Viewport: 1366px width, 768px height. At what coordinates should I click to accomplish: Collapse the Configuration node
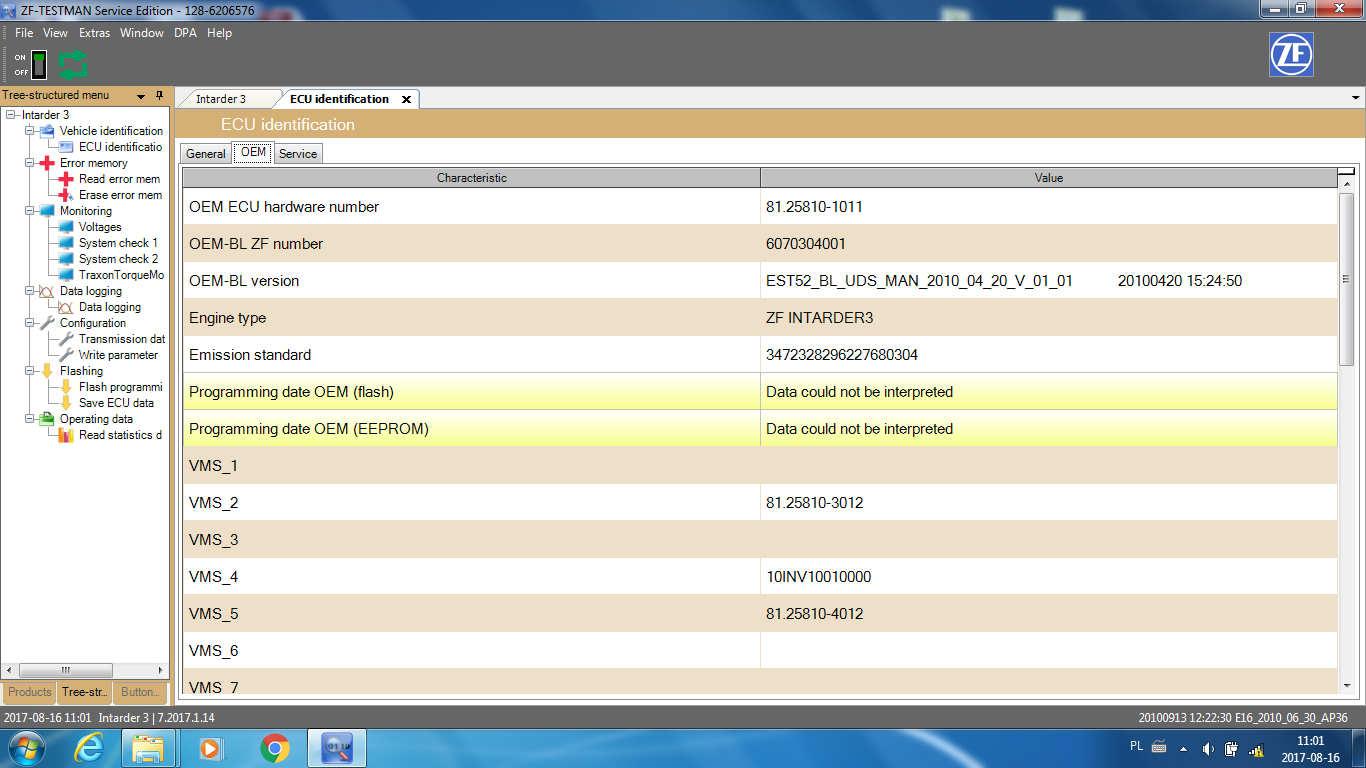coord(29,323)
